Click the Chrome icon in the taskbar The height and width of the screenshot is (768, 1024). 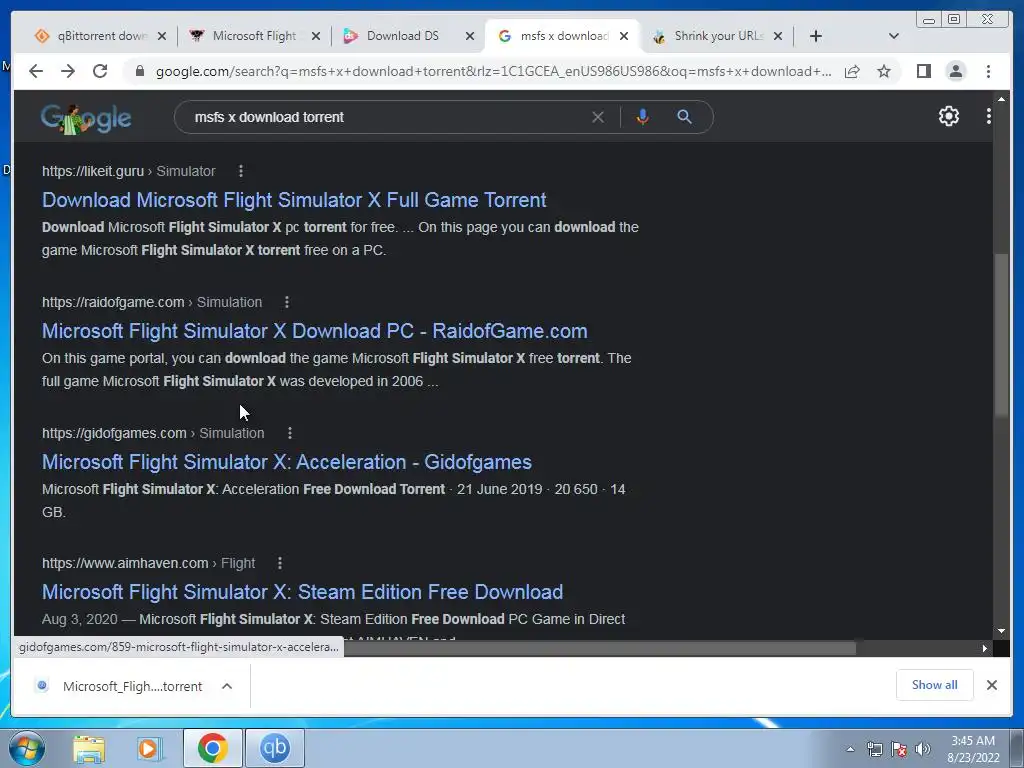tap(212, 748)
